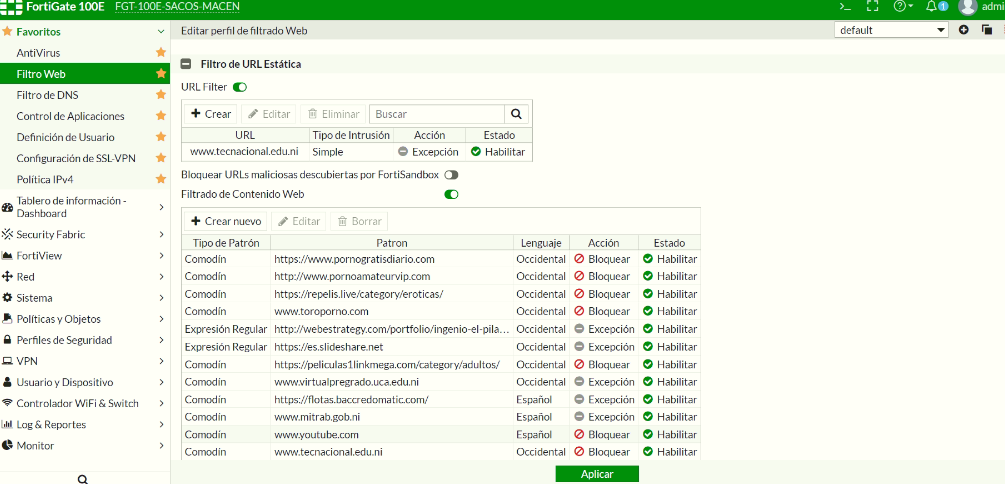Image resolution: width=1005 pixels, height=484 pixels.
Task: Click the Buscar search field
Action: (436, 114)
